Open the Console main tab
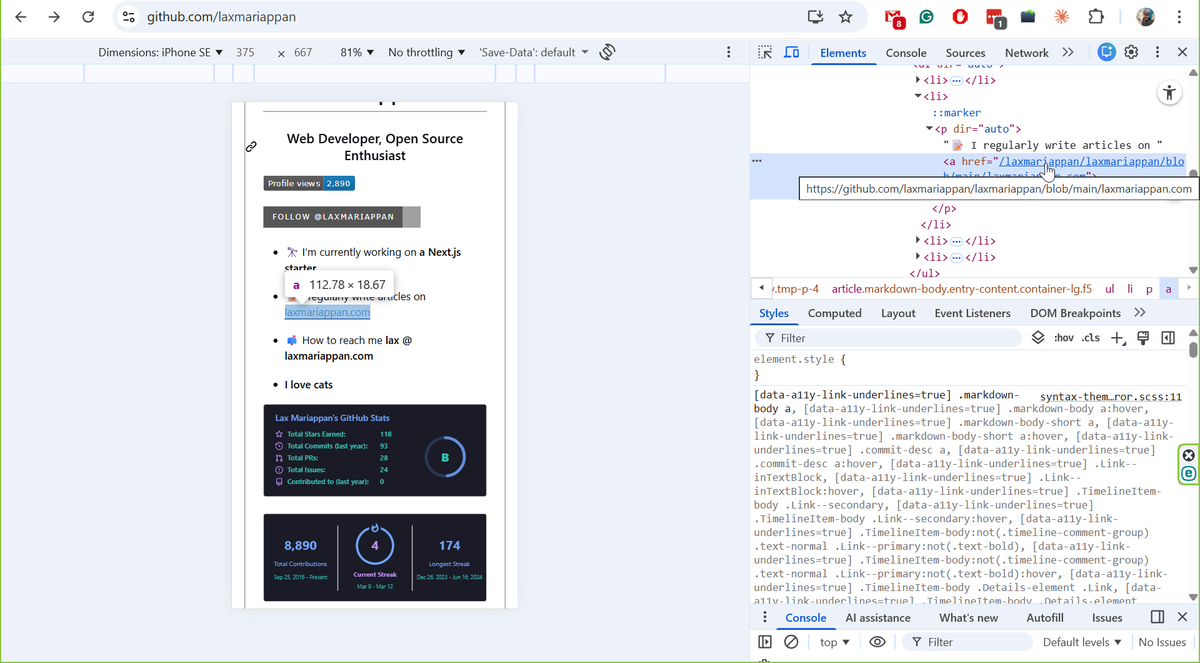Viewport: 1200px width, 663px height. [x=906, y=53]
